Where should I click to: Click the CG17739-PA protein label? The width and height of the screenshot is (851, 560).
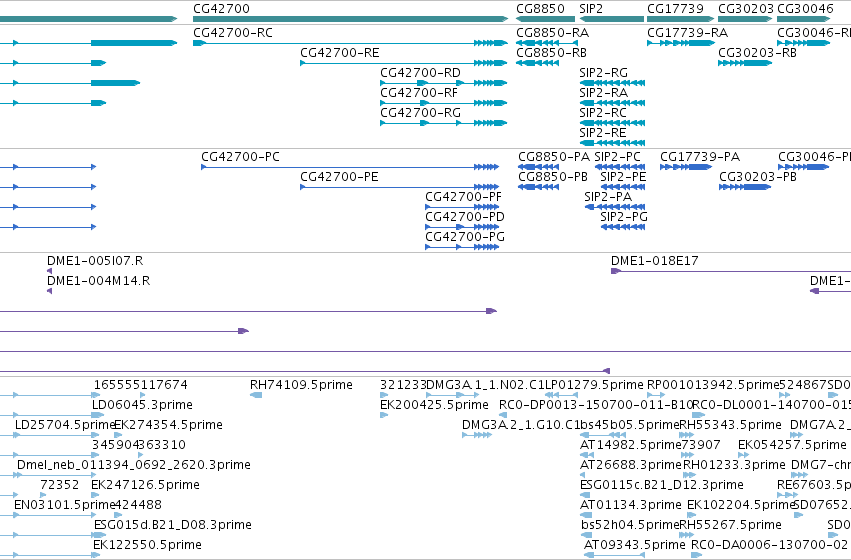(700, 157)
